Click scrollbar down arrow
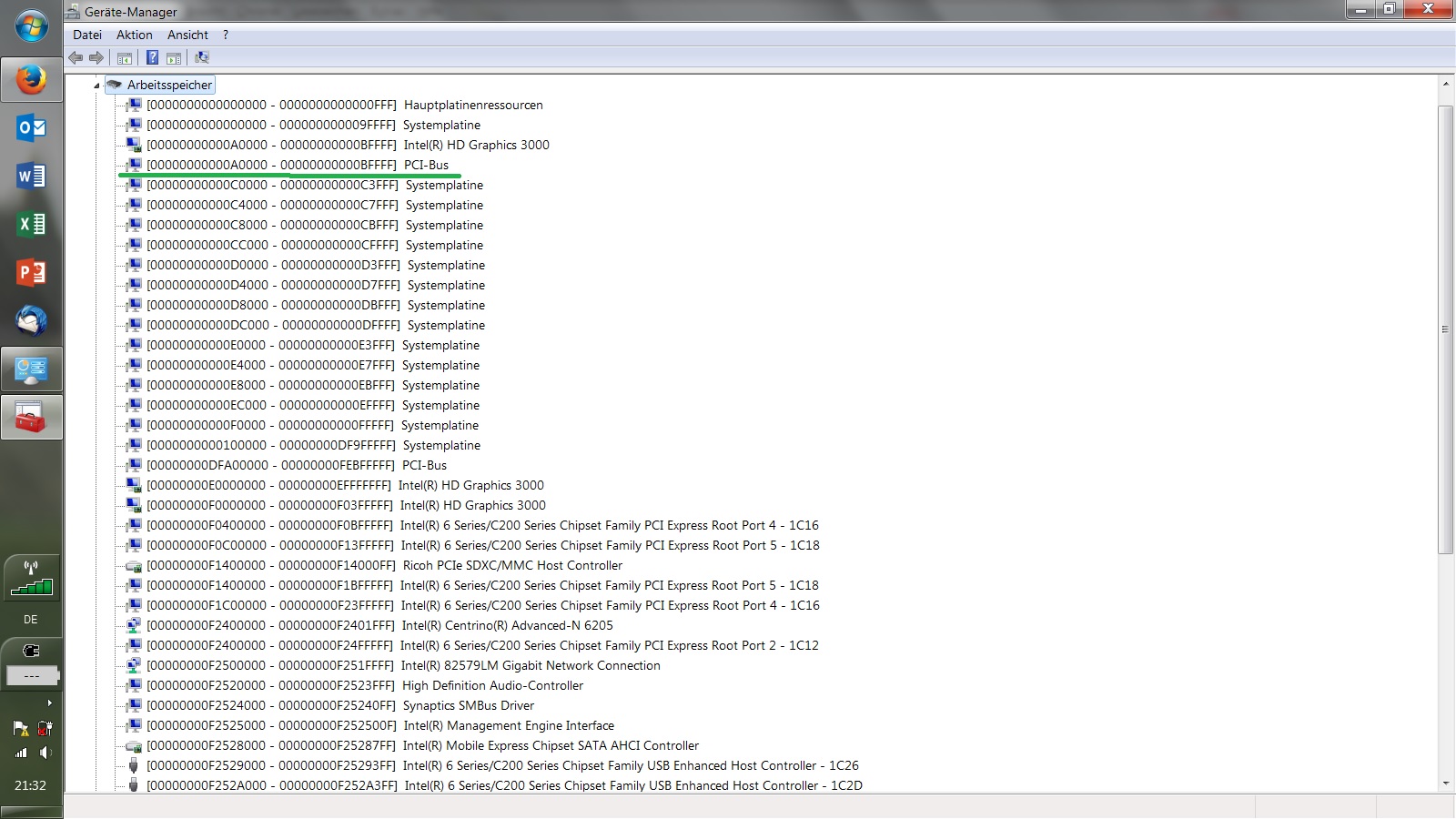The width and height of the screenshot is (1456, 819). tap(1445, 784)
